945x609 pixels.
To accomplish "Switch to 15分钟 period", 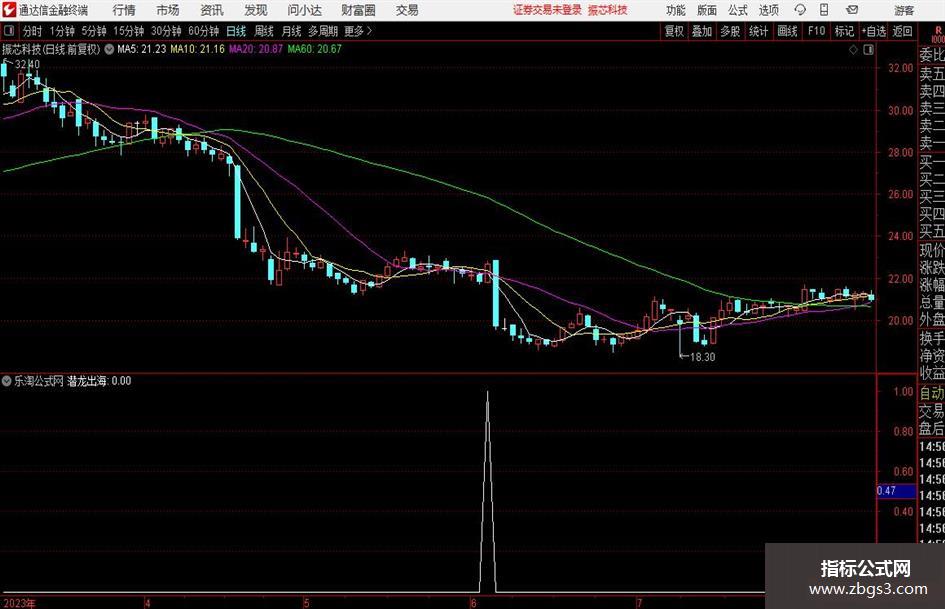I will [128, 31].
